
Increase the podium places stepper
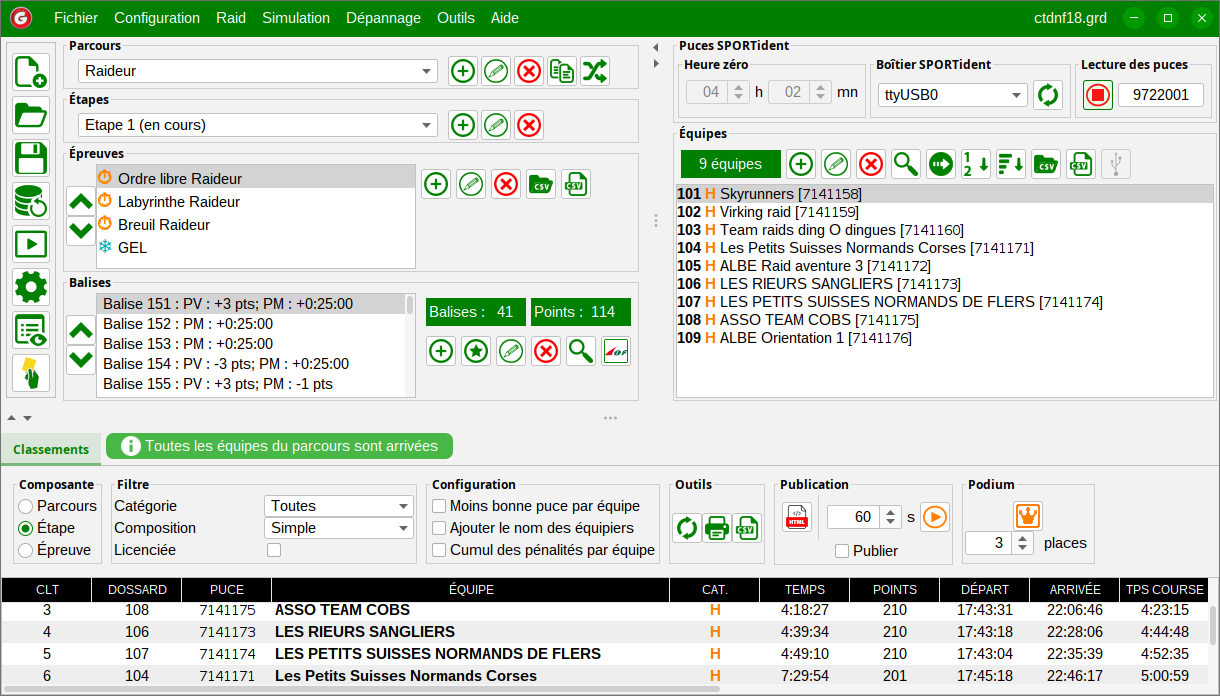click(x=1023, y=537)
